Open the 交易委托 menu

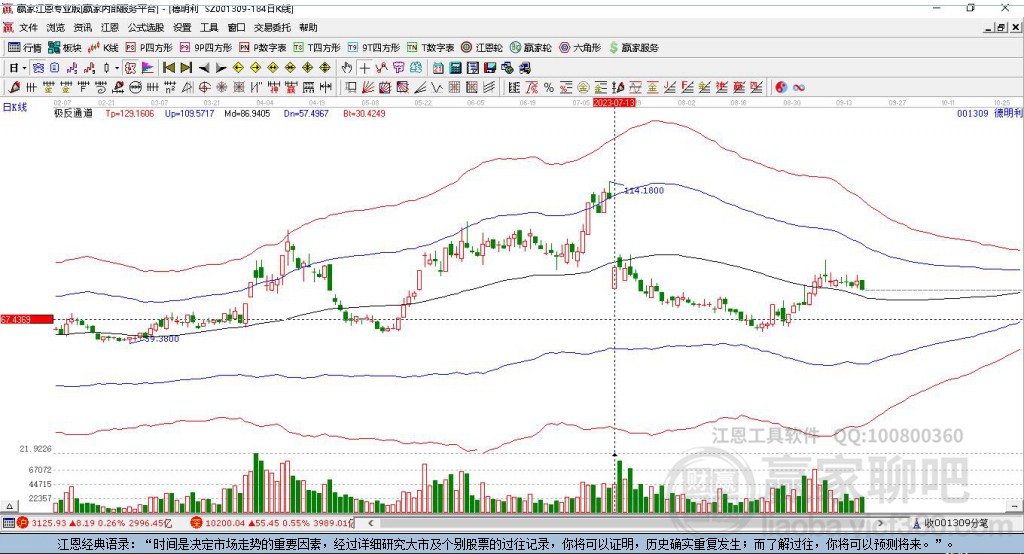[272, 27]
